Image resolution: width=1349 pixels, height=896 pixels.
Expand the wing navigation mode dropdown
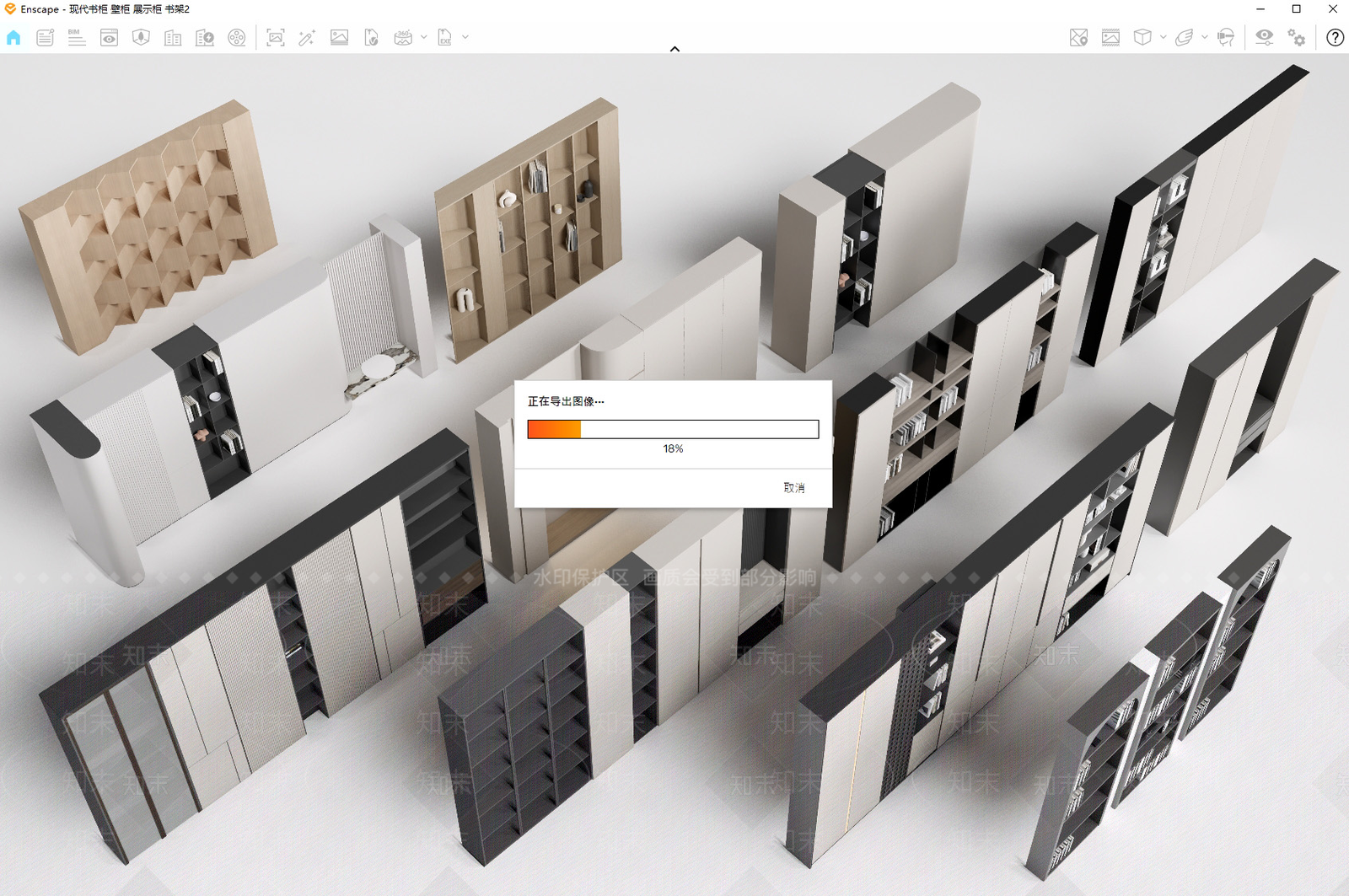click(1204, 37)
